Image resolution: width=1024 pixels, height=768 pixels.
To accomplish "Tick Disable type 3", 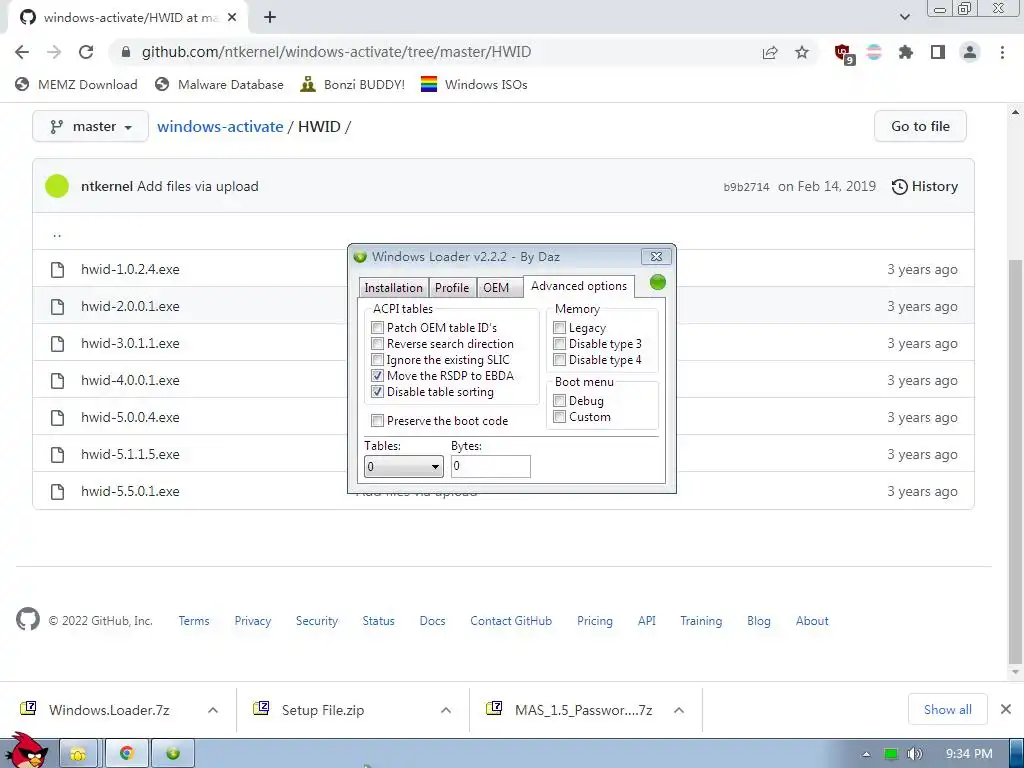I will 559,344.
